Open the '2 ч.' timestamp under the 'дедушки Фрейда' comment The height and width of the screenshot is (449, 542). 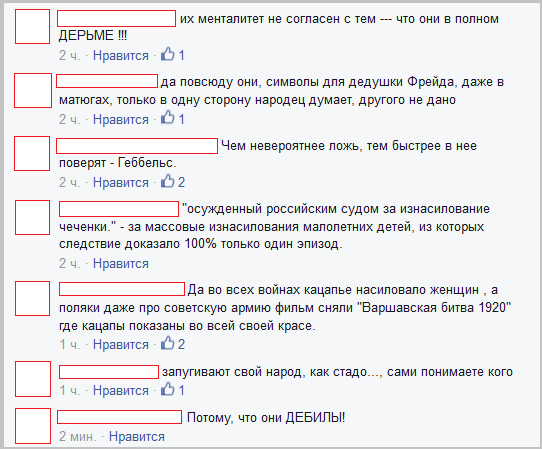(x=69, y=120)
